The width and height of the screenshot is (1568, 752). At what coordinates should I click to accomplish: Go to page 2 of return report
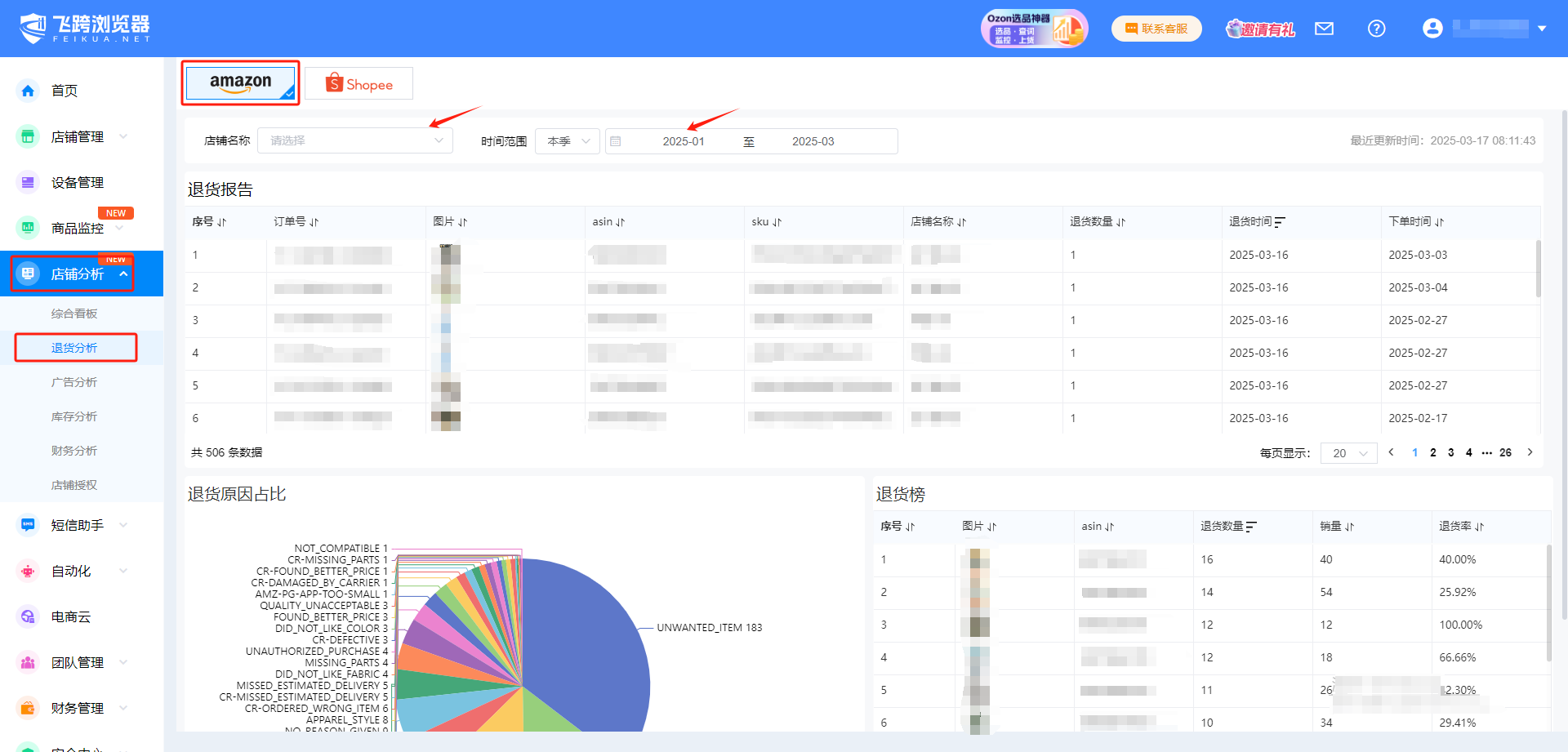pyautogui.click(x=1432, y=452)
